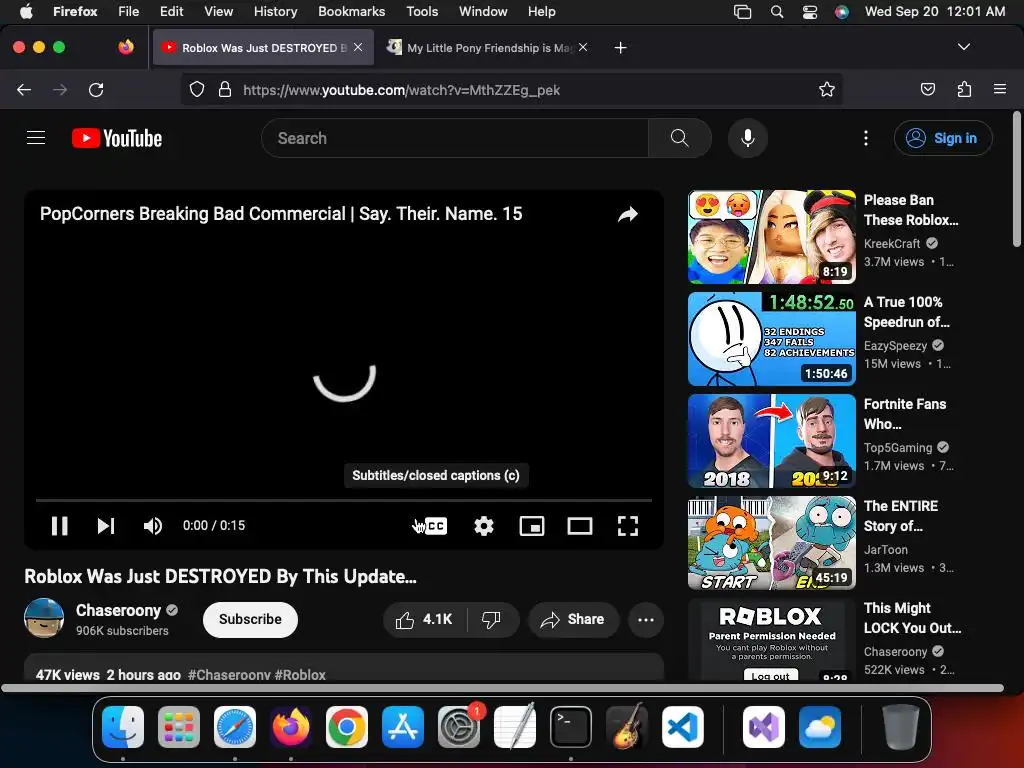Viewport: 1024px width, 768px height.
Task: Skip to the next video
Action: click(x=106, y=526)
